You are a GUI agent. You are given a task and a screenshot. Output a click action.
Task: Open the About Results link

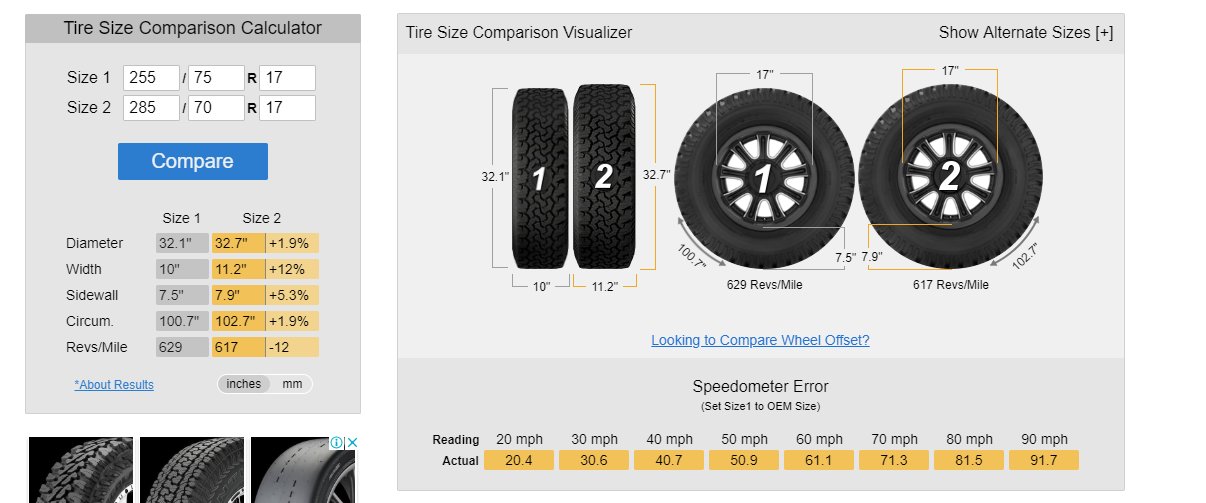coord(114,385)
